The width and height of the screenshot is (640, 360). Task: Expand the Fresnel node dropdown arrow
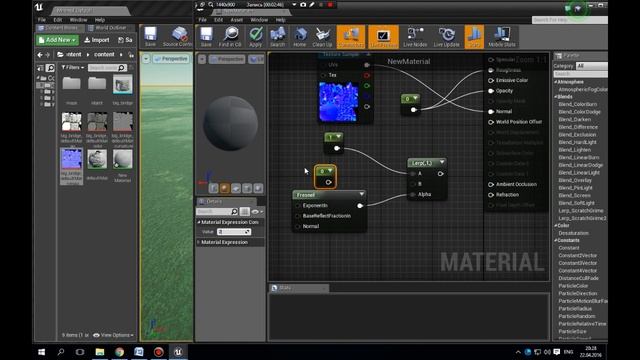coord(362,194)
